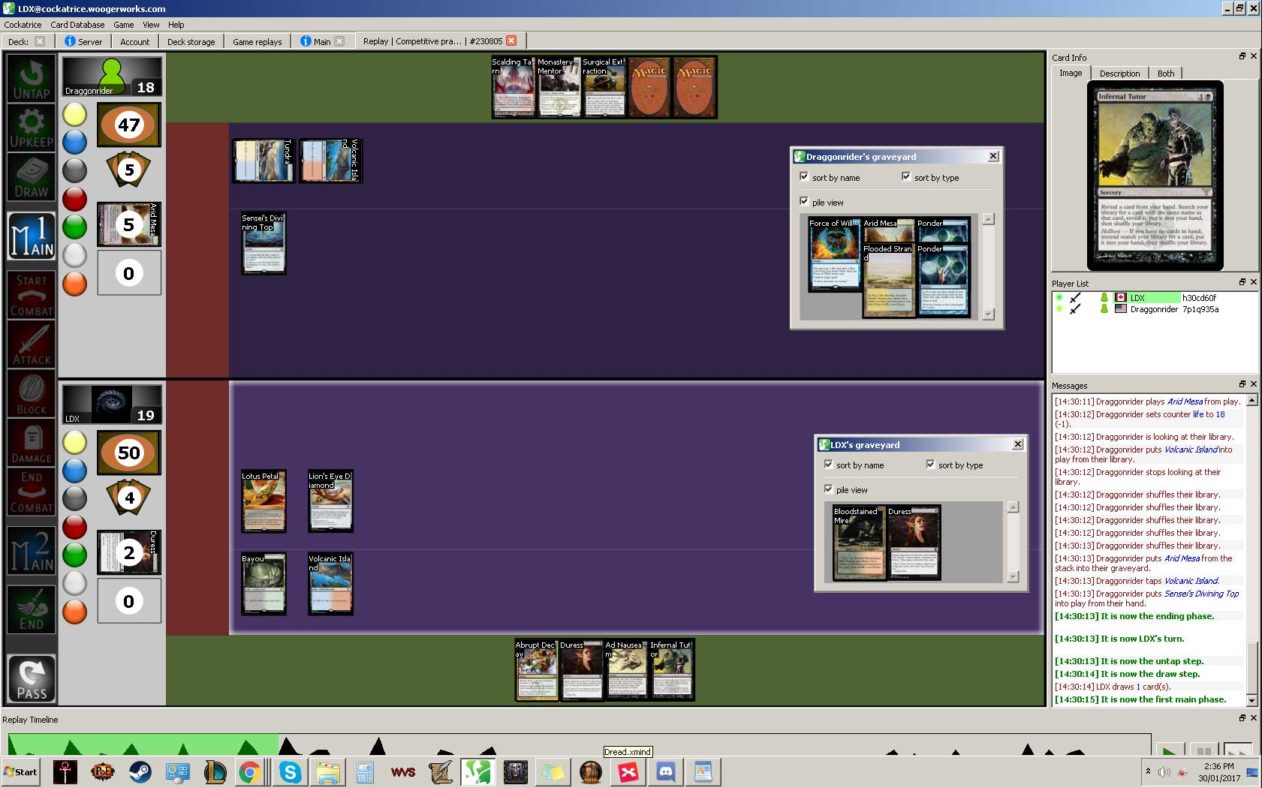Viewport: 1262px width, 788px height.
Task: Select the Both tab in Card Info
Action: (1166, 73)
